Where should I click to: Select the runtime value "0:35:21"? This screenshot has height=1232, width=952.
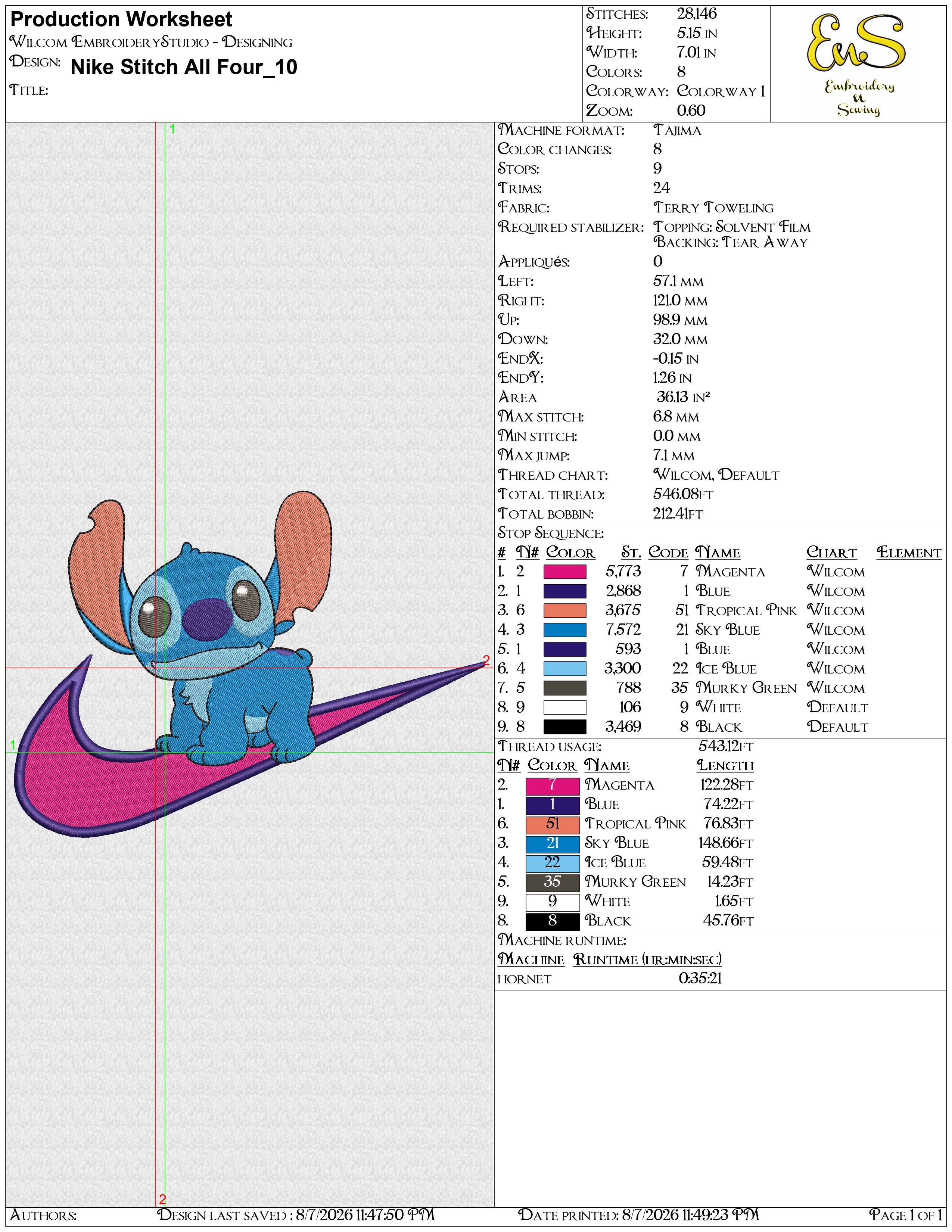[x=700, y=979]
